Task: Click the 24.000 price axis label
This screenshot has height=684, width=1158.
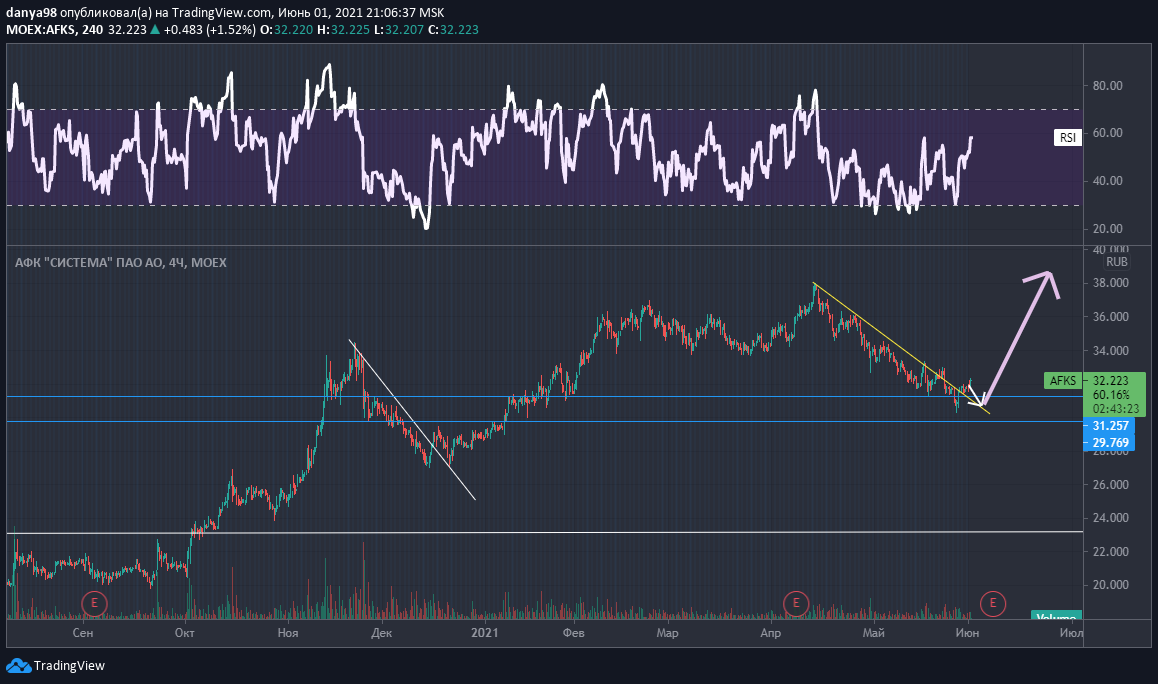Action: pyautogui.click(x=1111, y=518)
